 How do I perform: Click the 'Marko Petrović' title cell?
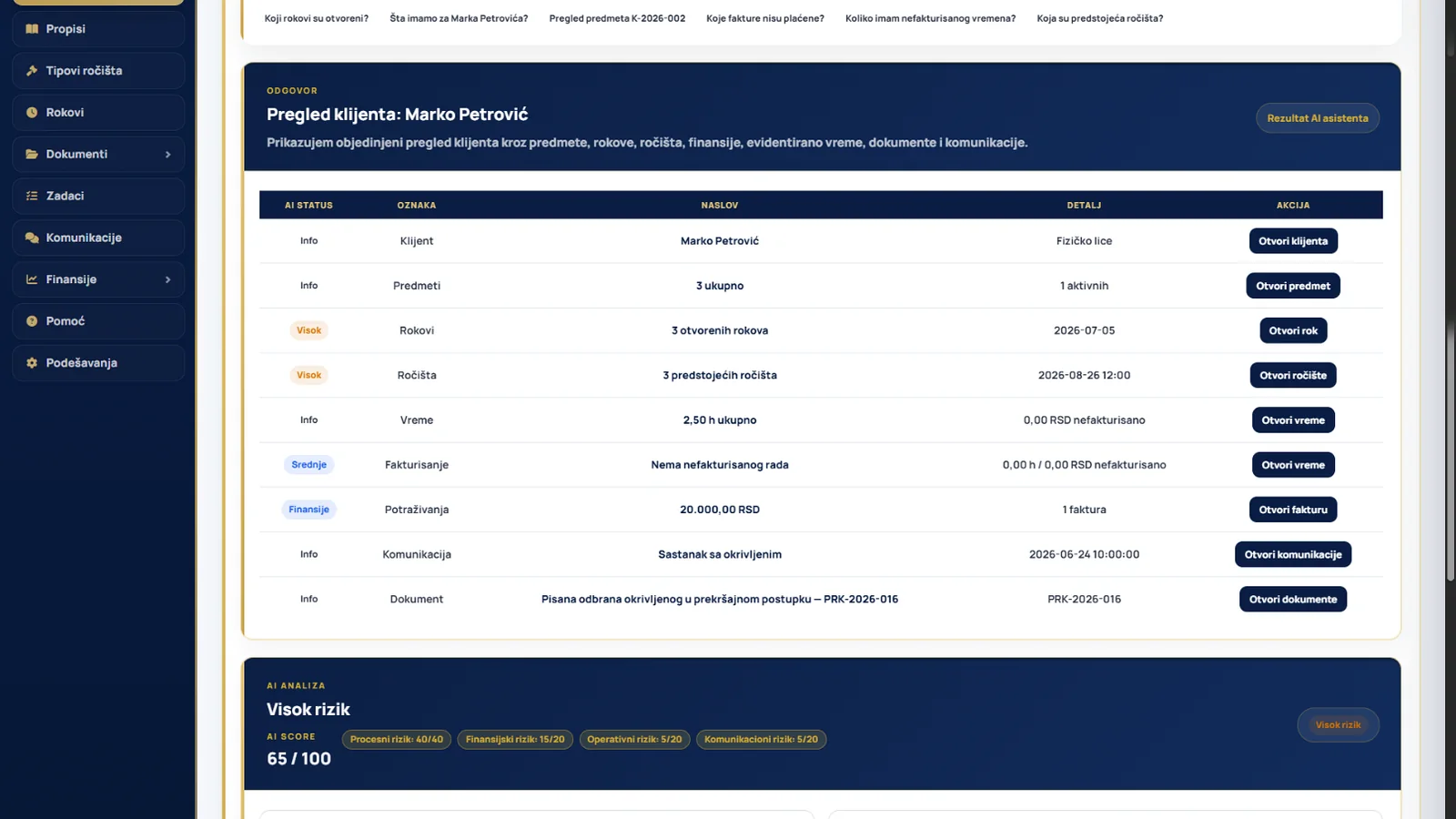720,241
